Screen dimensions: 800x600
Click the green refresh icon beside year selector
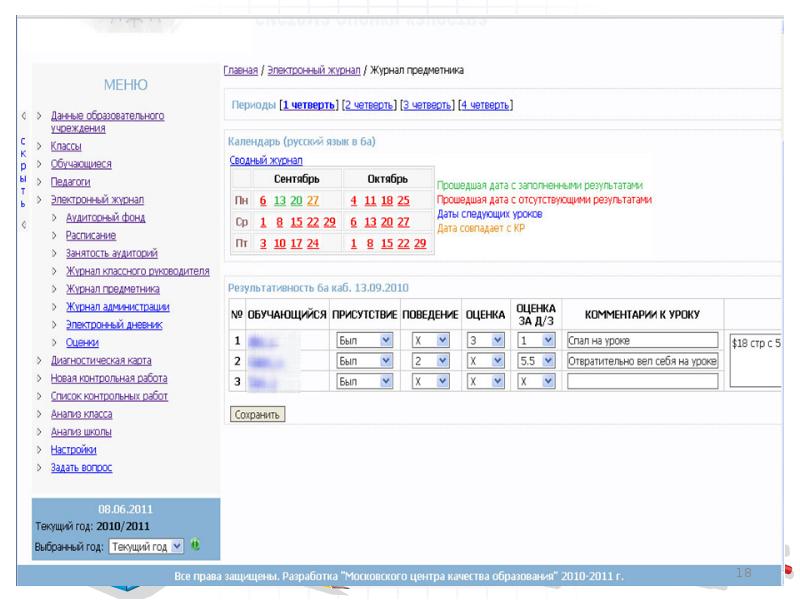[195, 545]
